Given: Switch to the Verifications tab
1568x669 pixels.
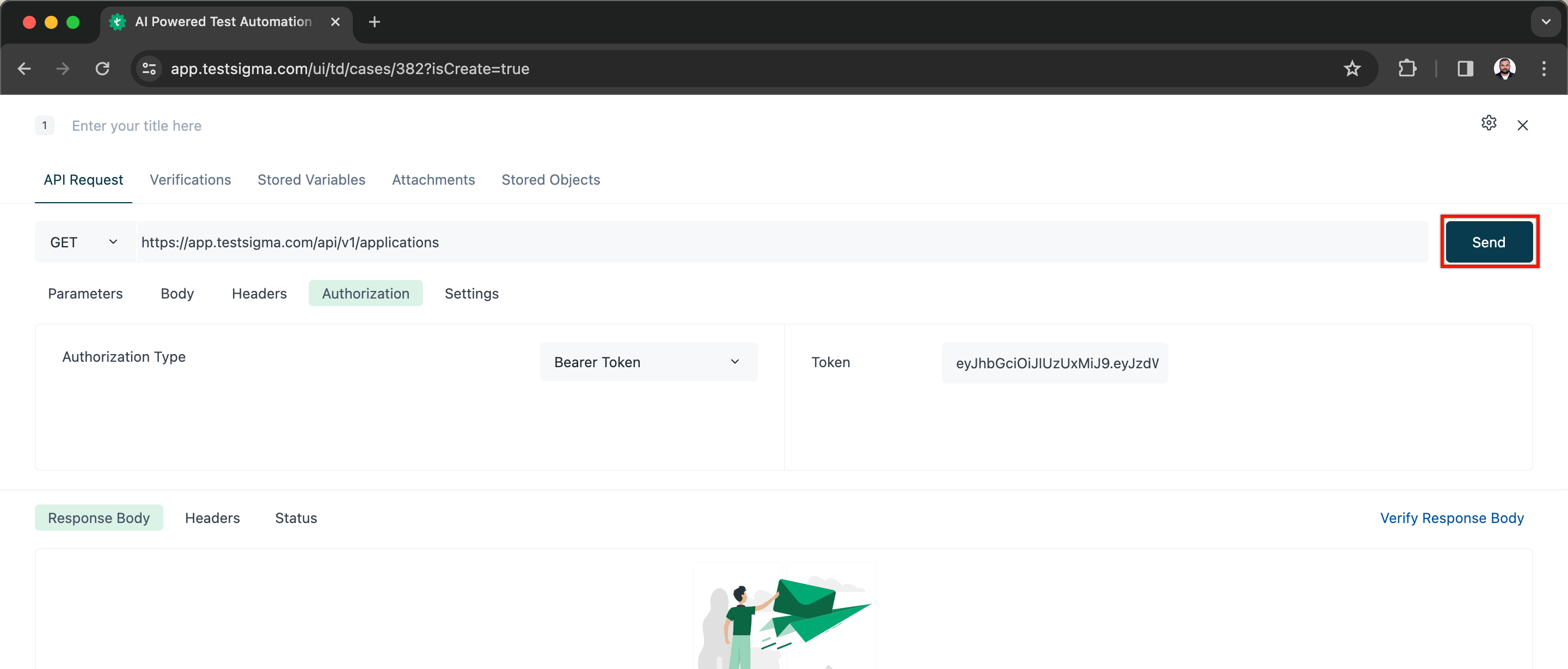Looking at the screenshot, I should [190, 180].
